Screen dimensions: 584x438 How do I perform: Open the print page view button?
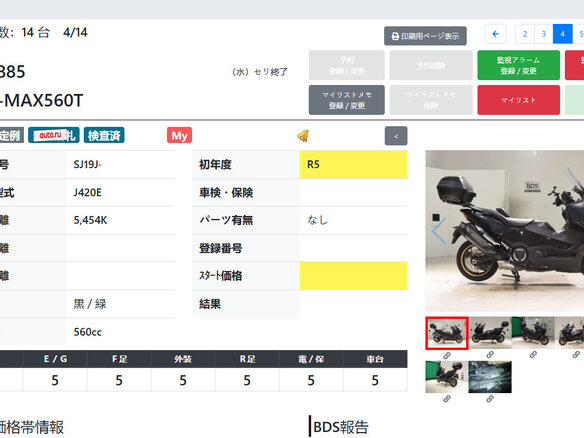point(425,36)
